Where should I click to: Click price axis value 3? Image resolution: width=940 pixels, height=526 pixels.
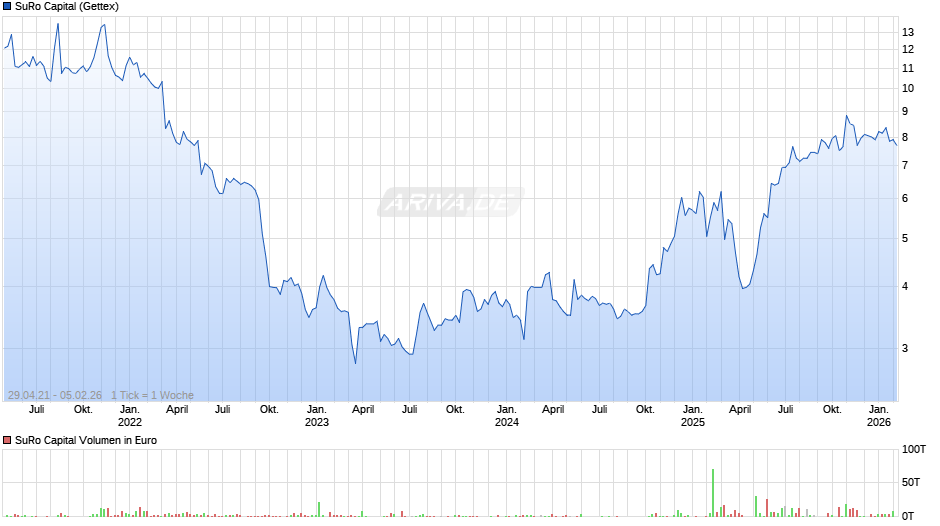905,348
